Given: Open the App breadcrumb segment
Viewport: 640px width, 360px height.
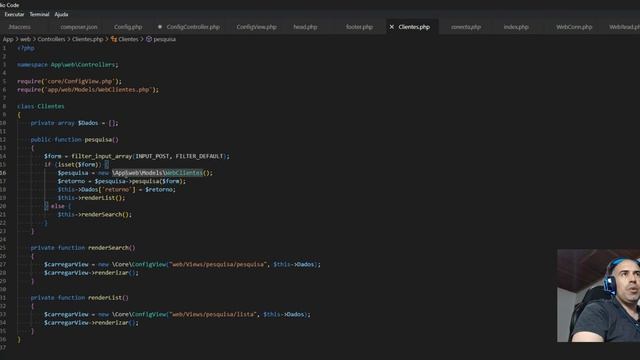Looking at the screenshot, I should tap(8, 39).
